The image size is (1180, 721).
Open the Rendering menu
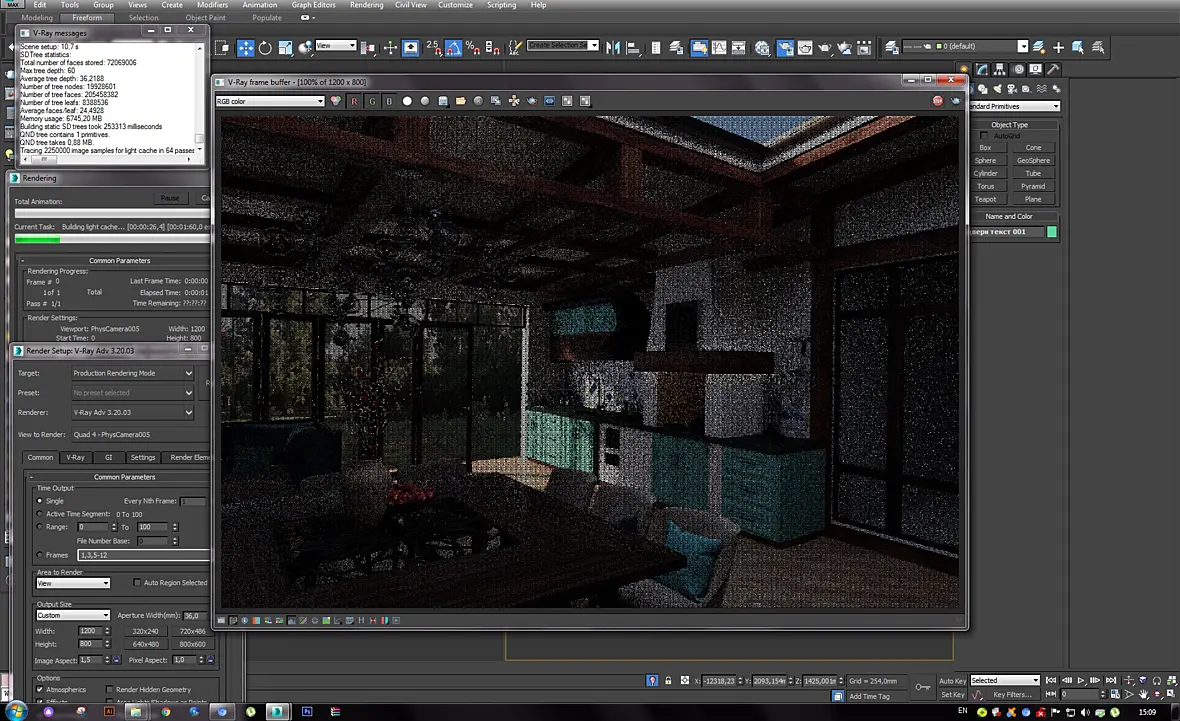click(366, 5)
